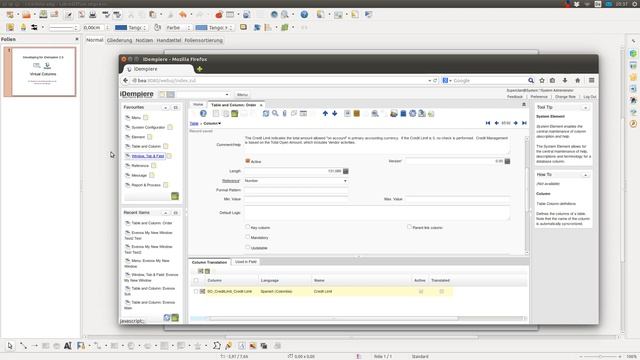The image size is (640, 360).
Task: Click the Refresh records icon in iDempiere toolbar
Action: pos(266,113)
